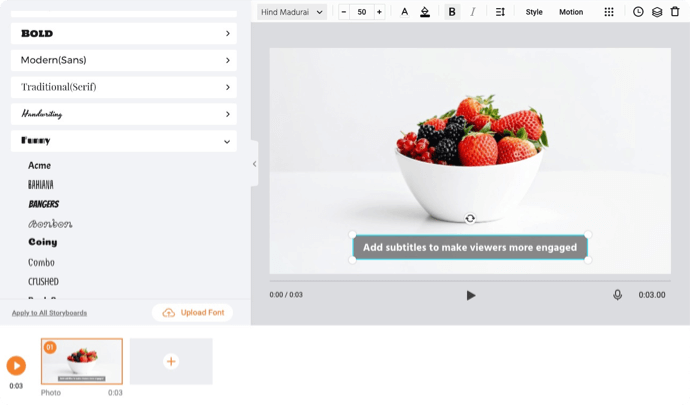Viewport: 690px width, 405px height.
Task: Select the Bonbon font
Action: tap(50, 224)
